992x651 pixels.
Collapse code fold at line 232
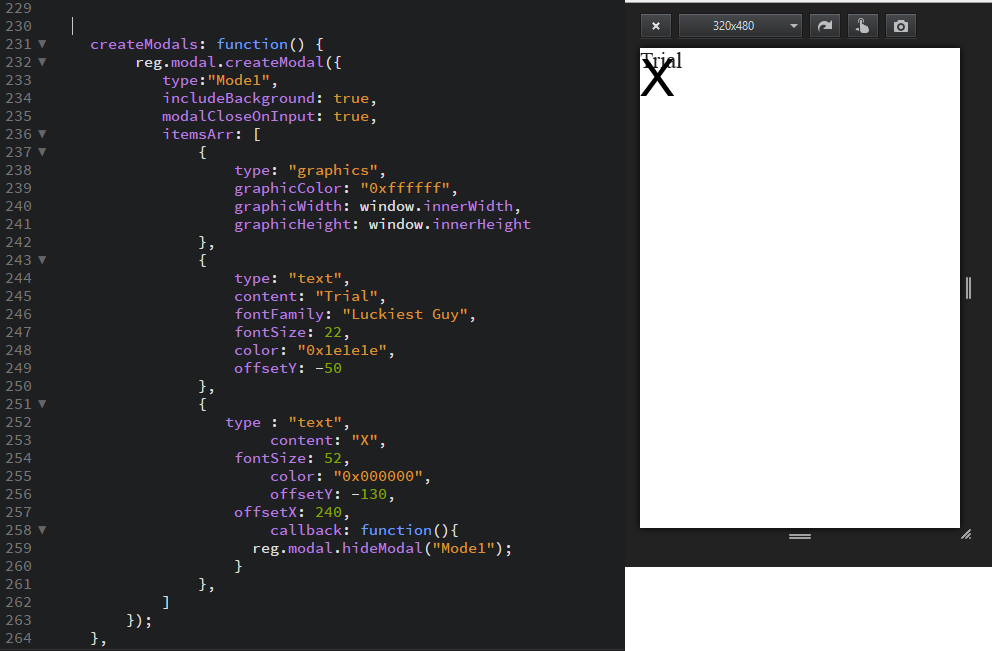tap(42, 62)
